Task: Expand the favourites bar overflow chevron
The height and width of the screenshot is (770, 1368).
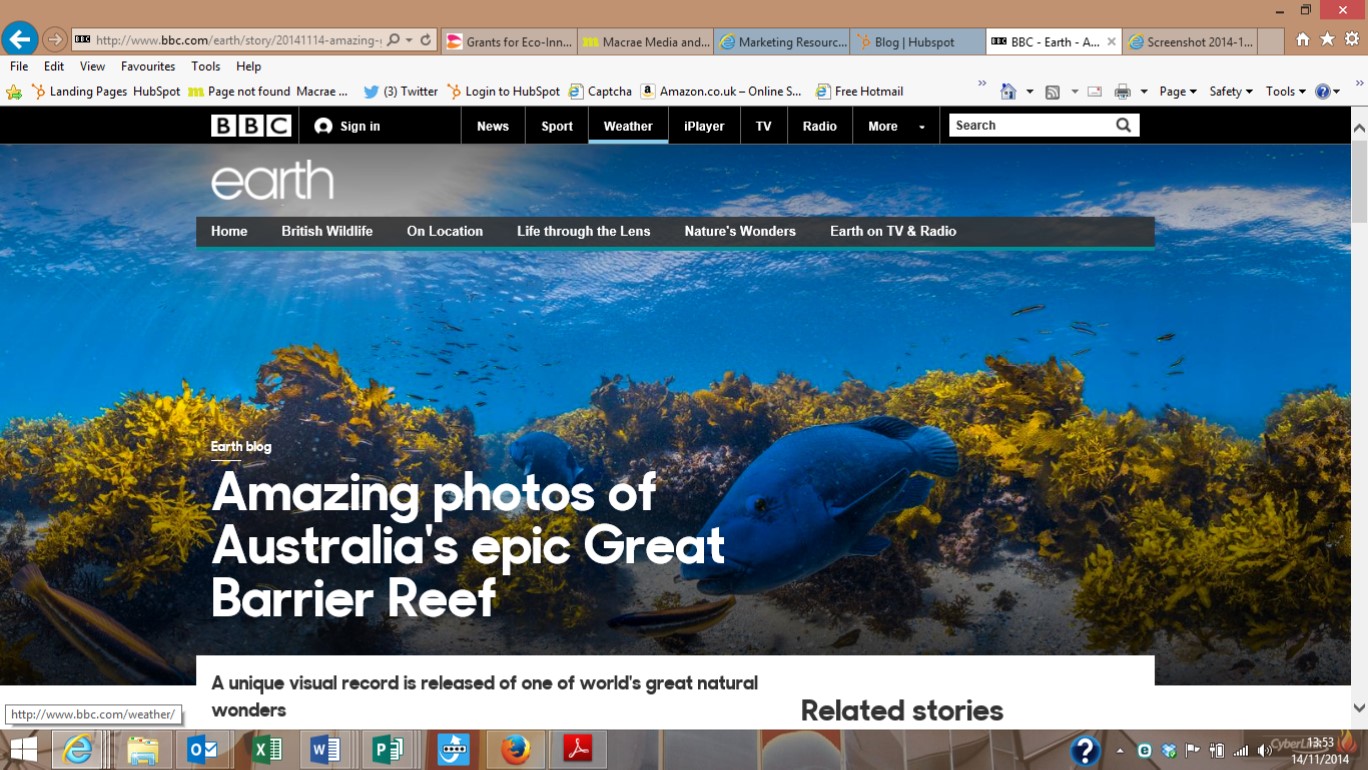Action: coord(982,84)
